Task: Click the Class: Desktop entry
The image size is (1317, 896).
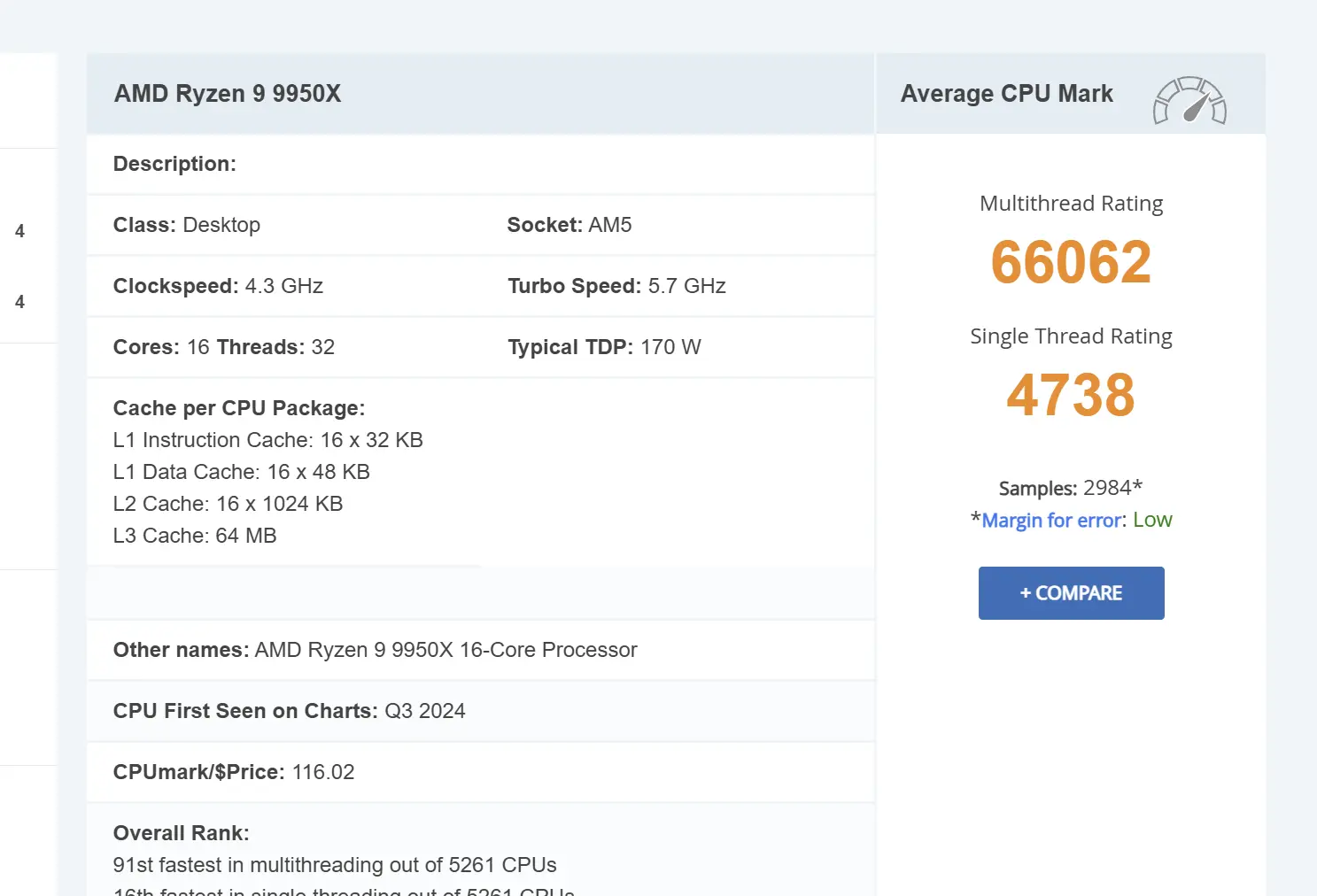Action: pyautogui.click(x=187, y=225)
